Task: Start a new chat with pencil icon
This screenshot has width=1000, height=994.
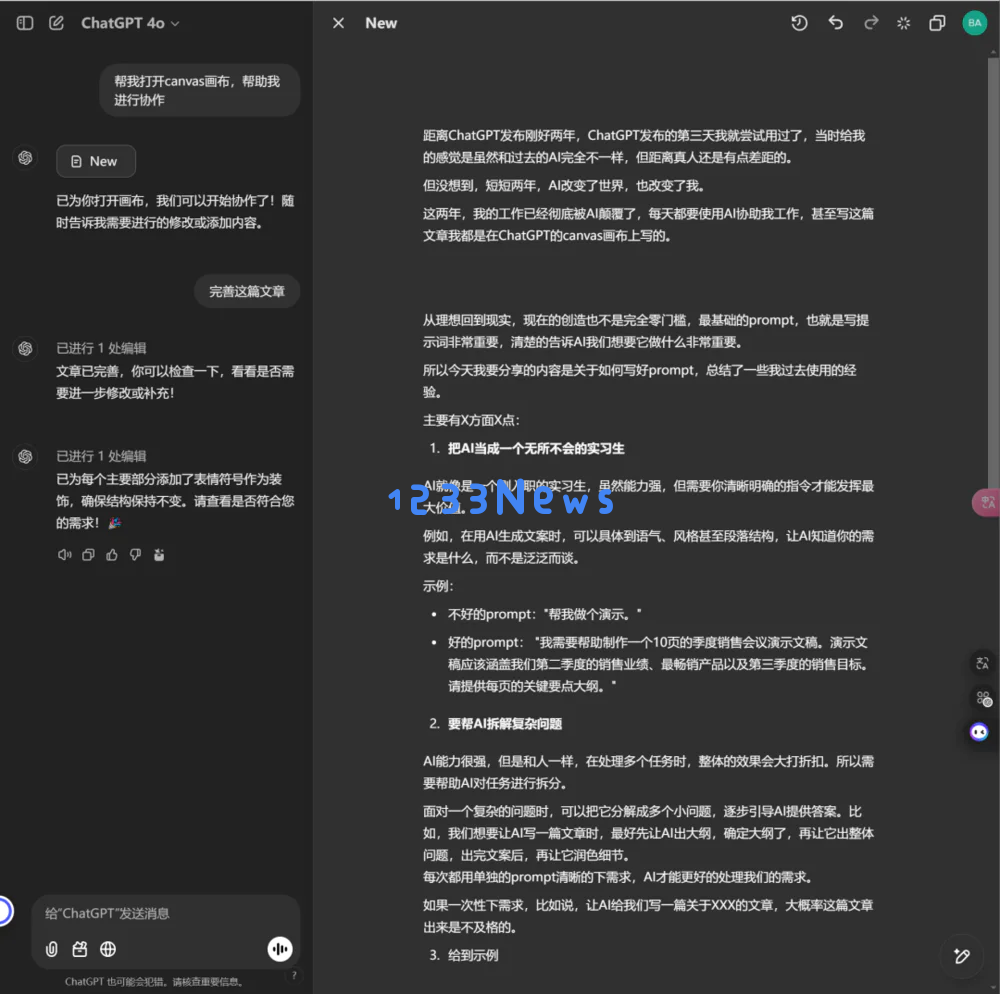Action: click(x=56, y=24)
